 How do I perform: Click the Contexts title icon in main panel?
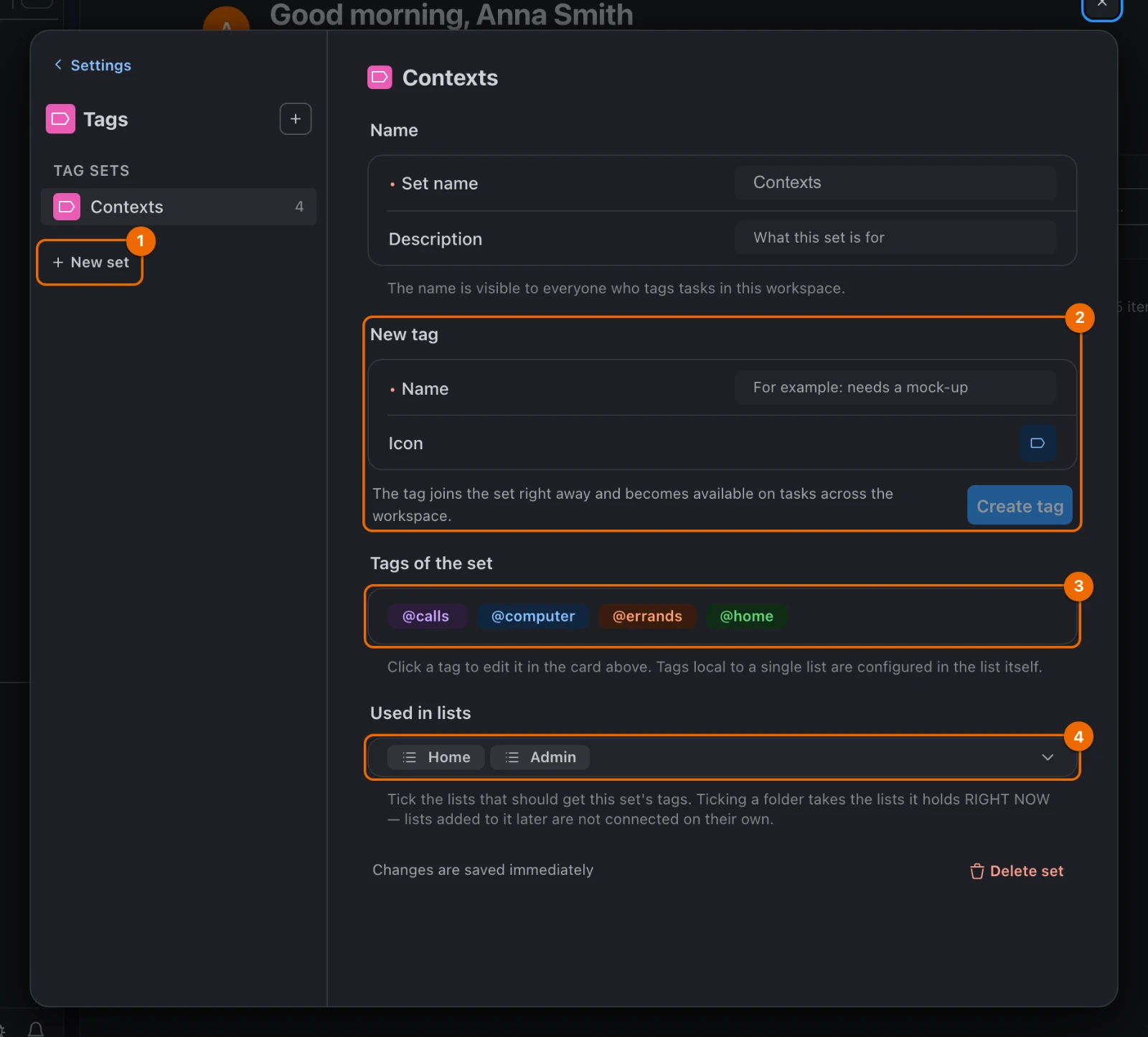(380, 78)
